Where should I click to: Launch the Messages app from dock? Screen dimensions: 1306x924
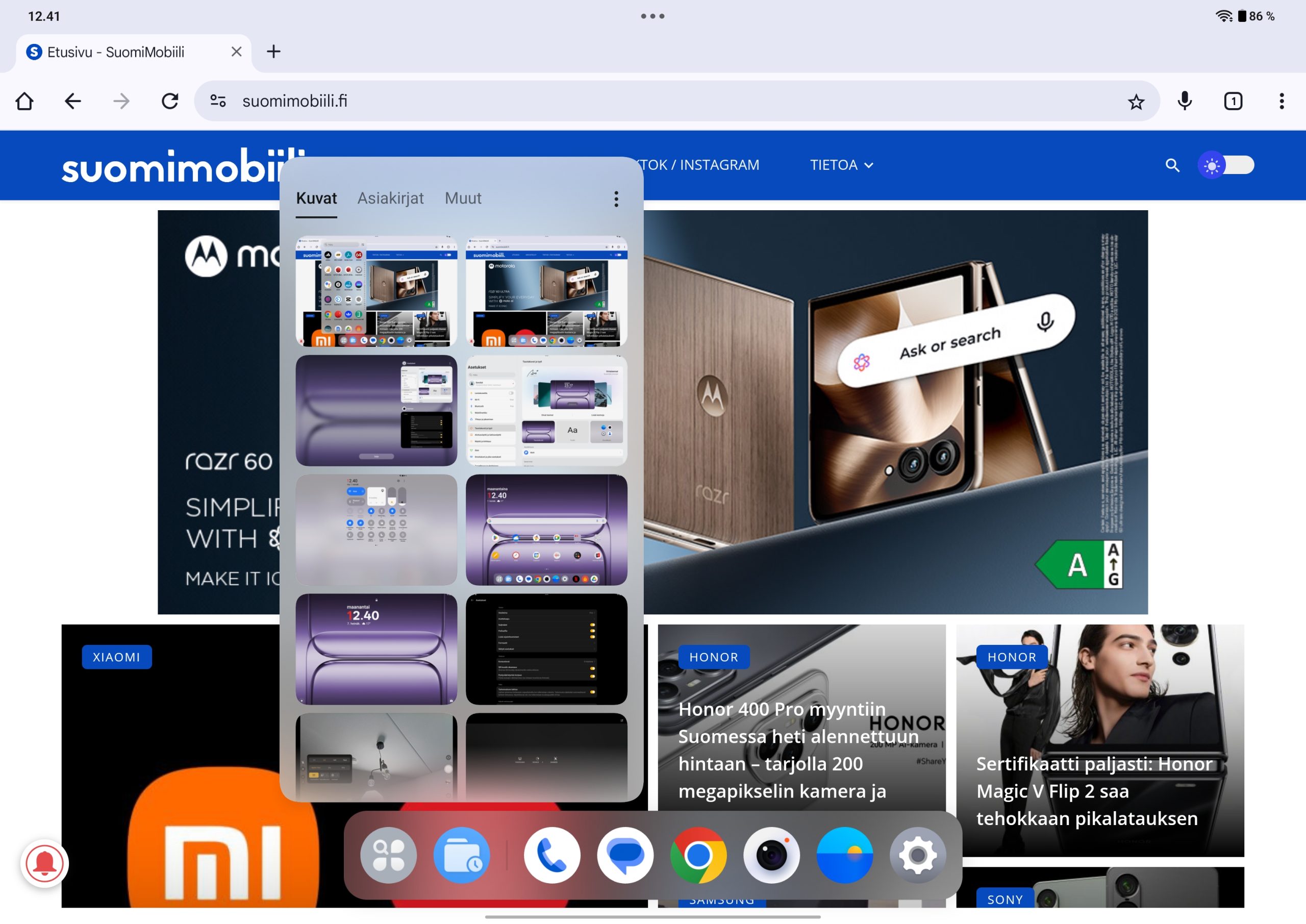tap(625, 855)
